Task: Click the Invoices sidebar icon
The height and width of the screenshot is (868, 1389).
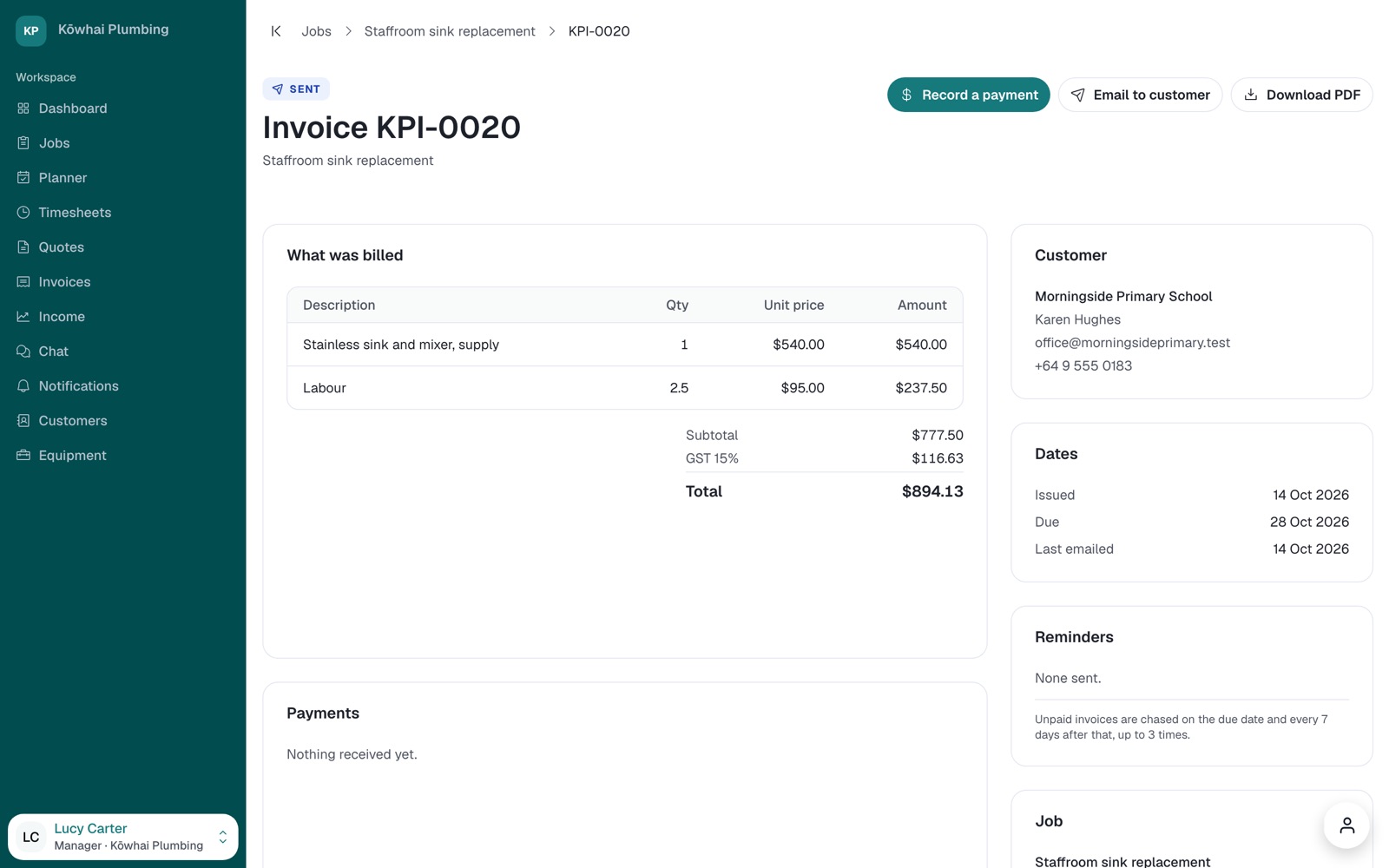Action: coord(23,282)
